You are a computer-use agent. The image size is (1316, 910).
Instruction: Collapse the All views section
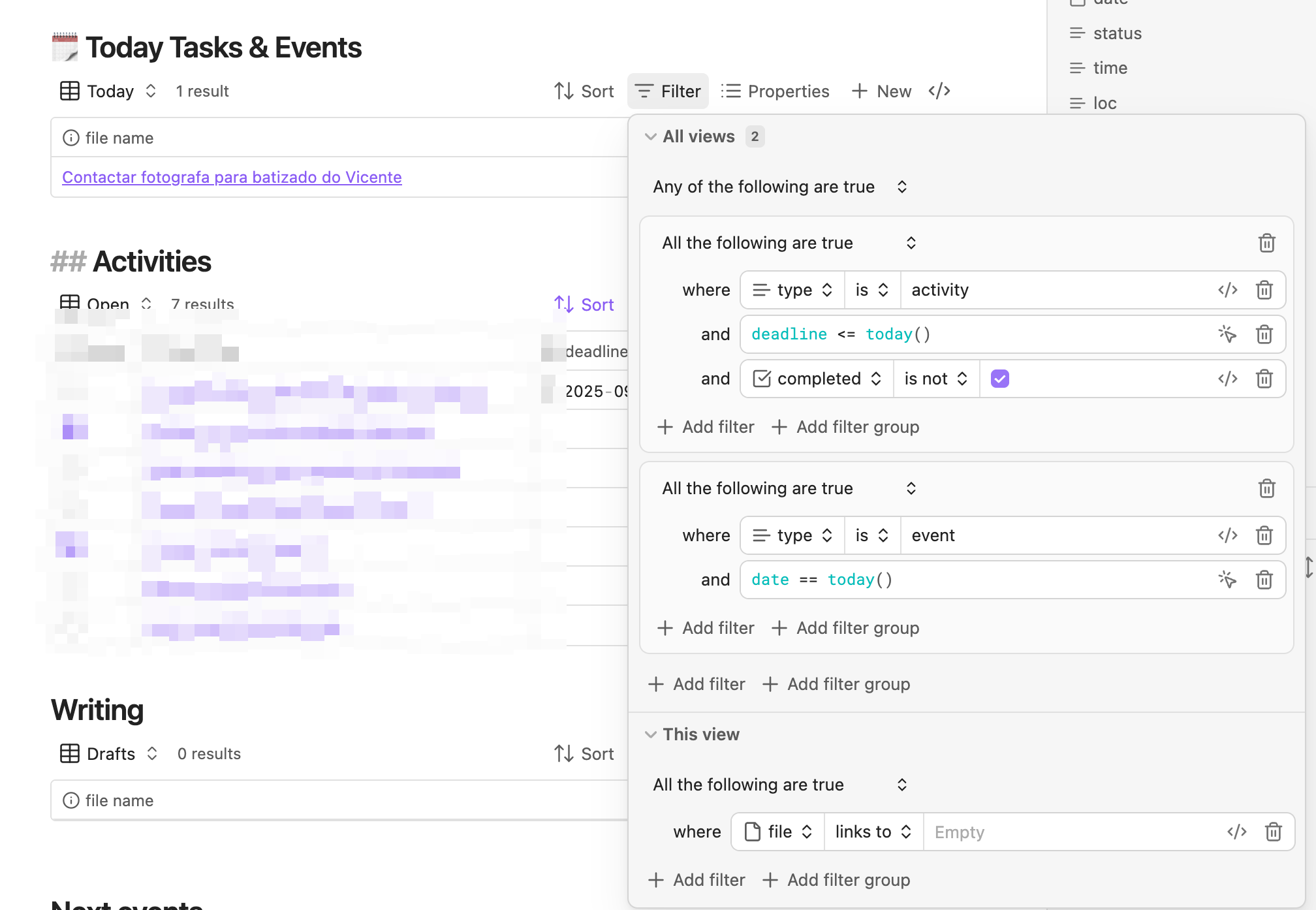[650, 136]
